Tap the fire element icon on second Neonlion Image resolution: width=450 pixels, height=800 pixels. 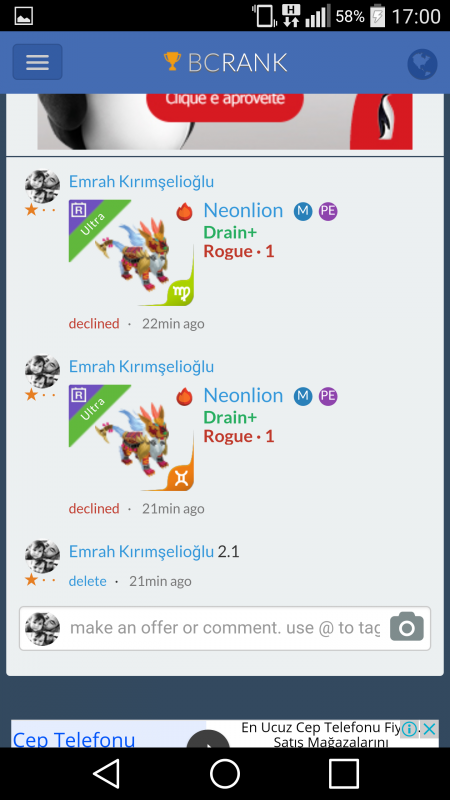(185, 396)
